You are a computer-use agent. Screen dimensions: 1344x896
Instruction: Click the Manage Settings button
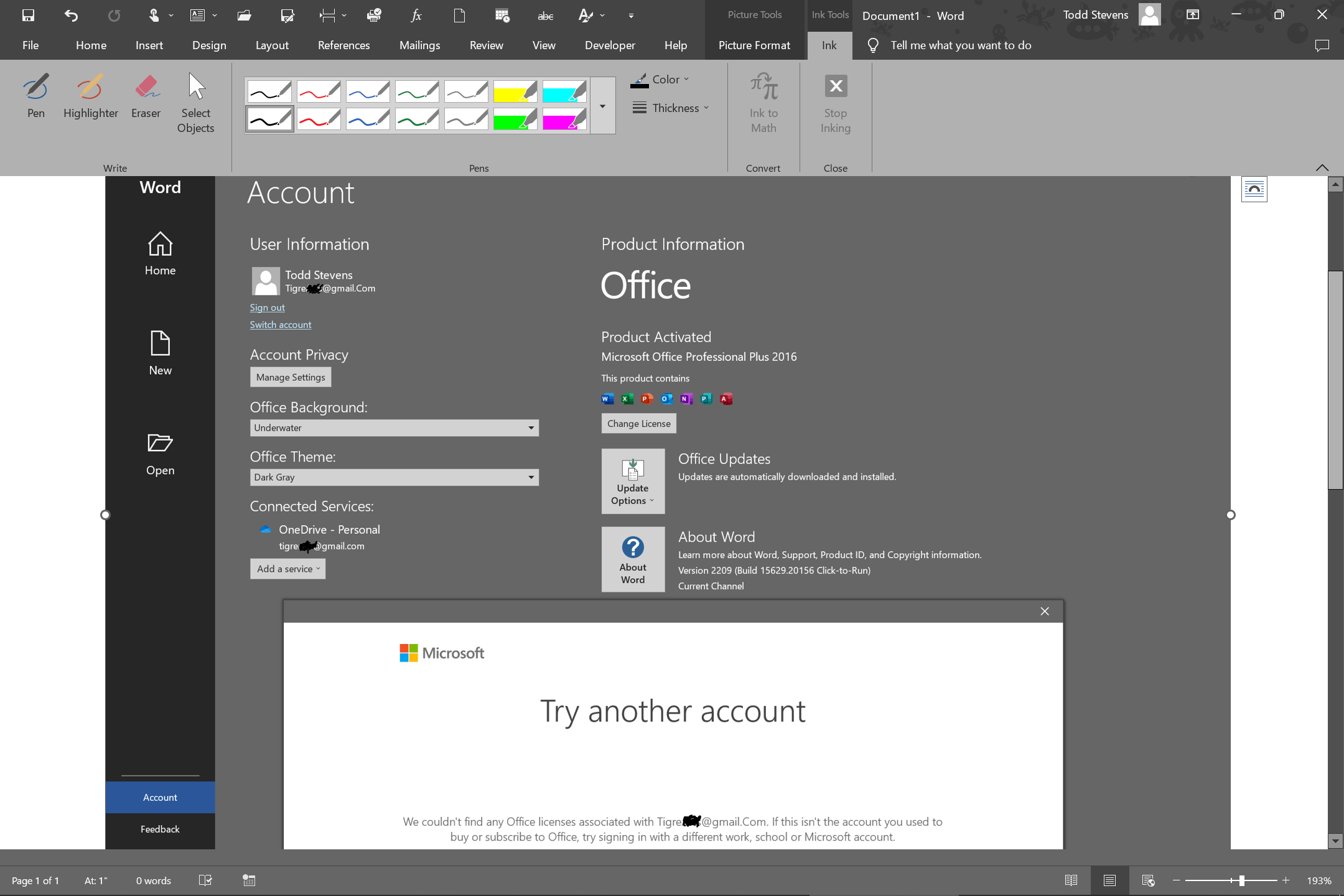[290, 377]
